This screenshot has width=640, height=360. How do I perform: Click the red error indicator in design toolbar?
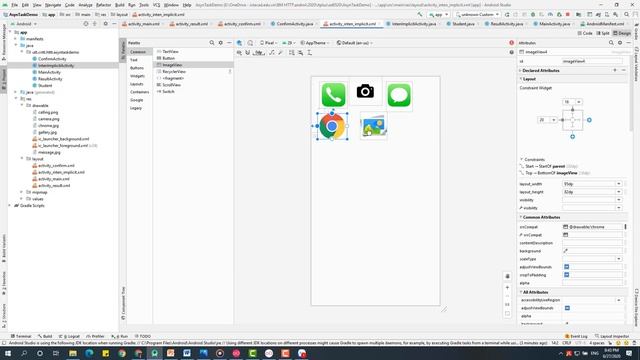[511, 42]
